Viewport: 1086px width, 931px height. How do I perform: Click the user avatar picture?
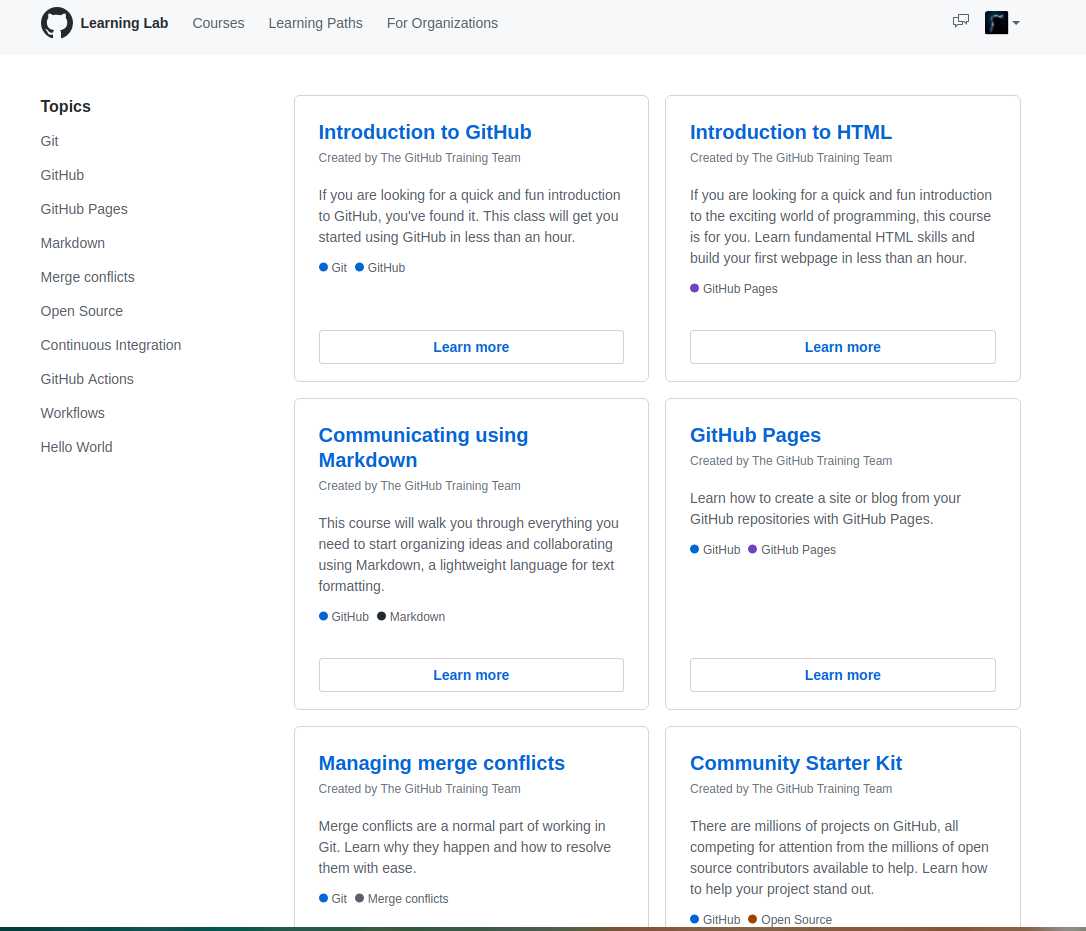pos(996,23)
